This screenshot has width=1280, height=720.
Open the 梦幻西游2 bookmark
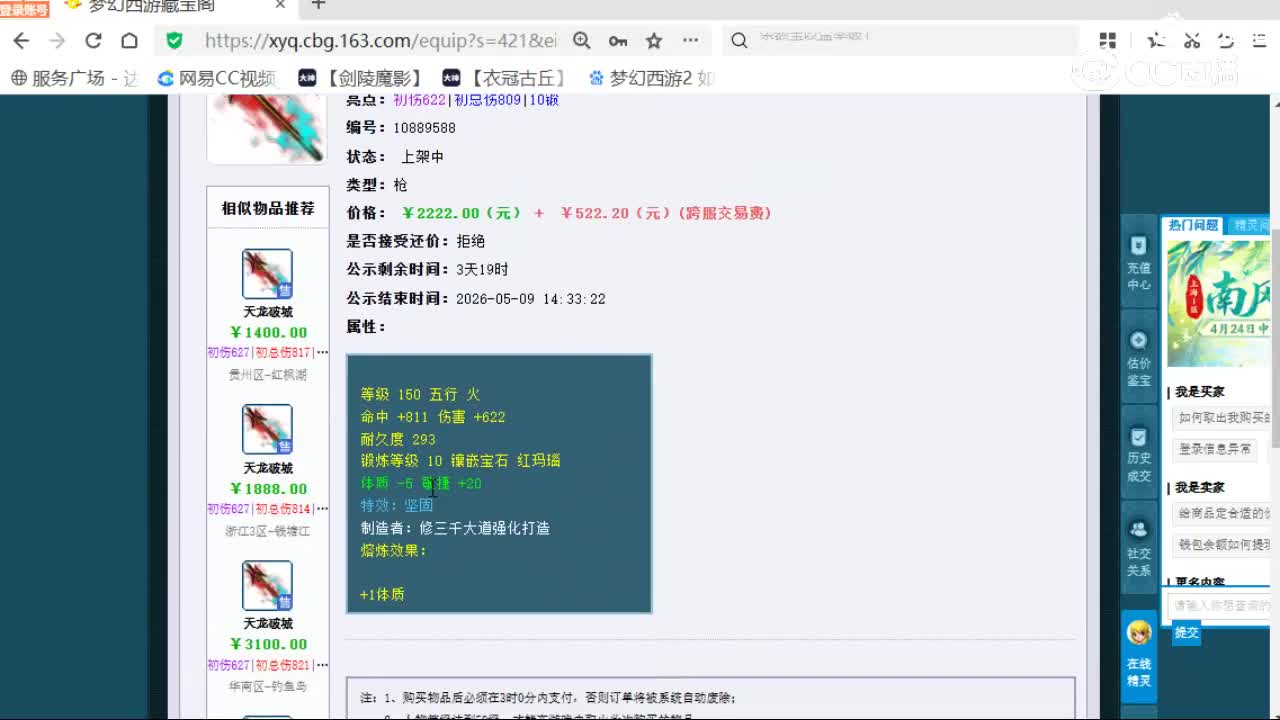click(651, 78)
